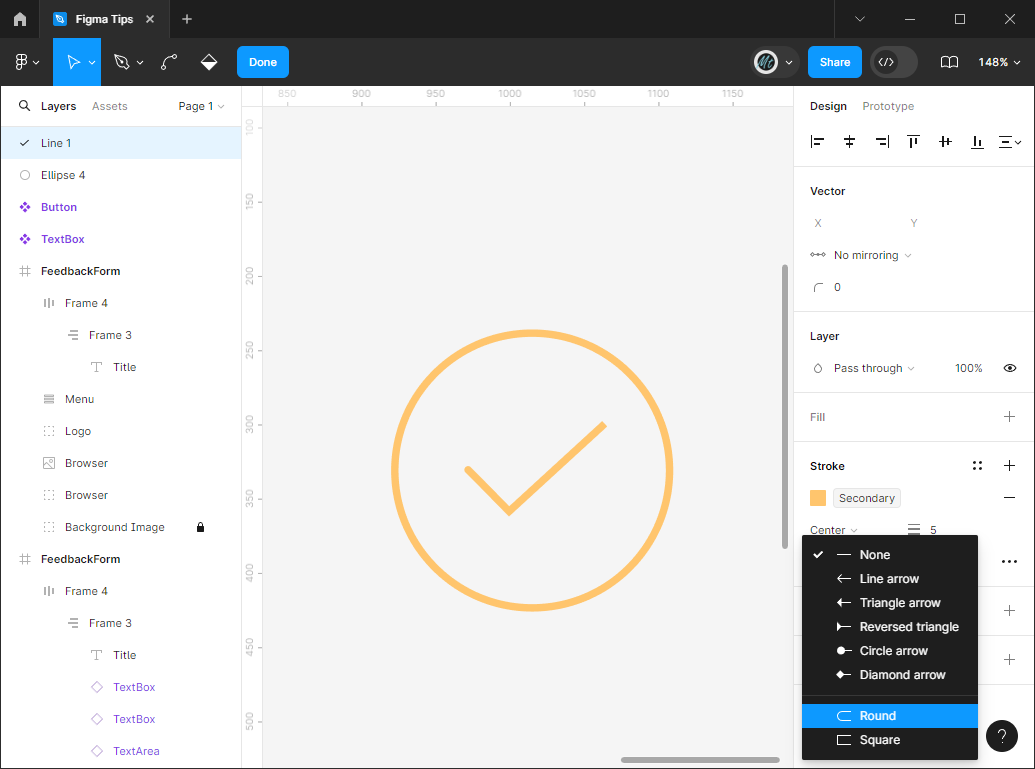Image resolution: width=1035 pixels, height=769 pixels.
Task: Remove the Secondary stroke with minus
Action: click(1009, 498)
